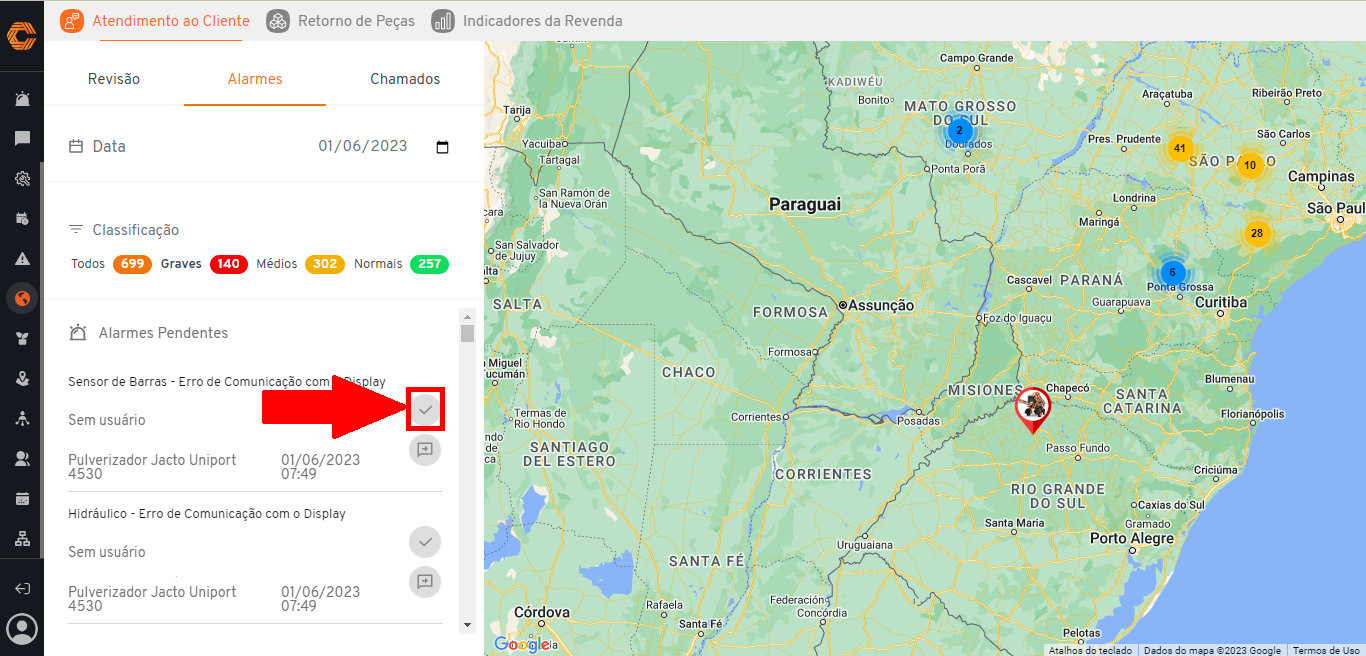Forward the Sensor de Barras alarm message icon

[425, 450]
